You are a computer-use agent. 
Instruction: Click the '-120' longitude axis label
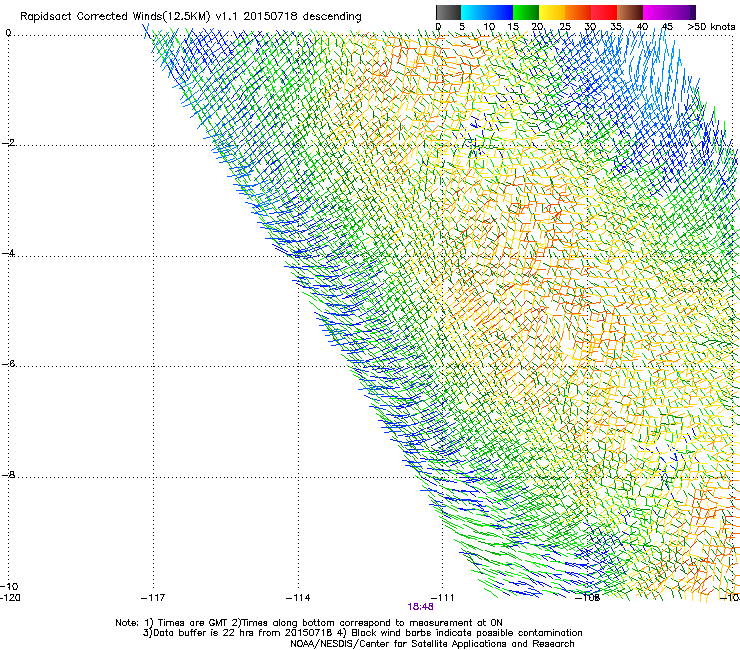(10, 598)
